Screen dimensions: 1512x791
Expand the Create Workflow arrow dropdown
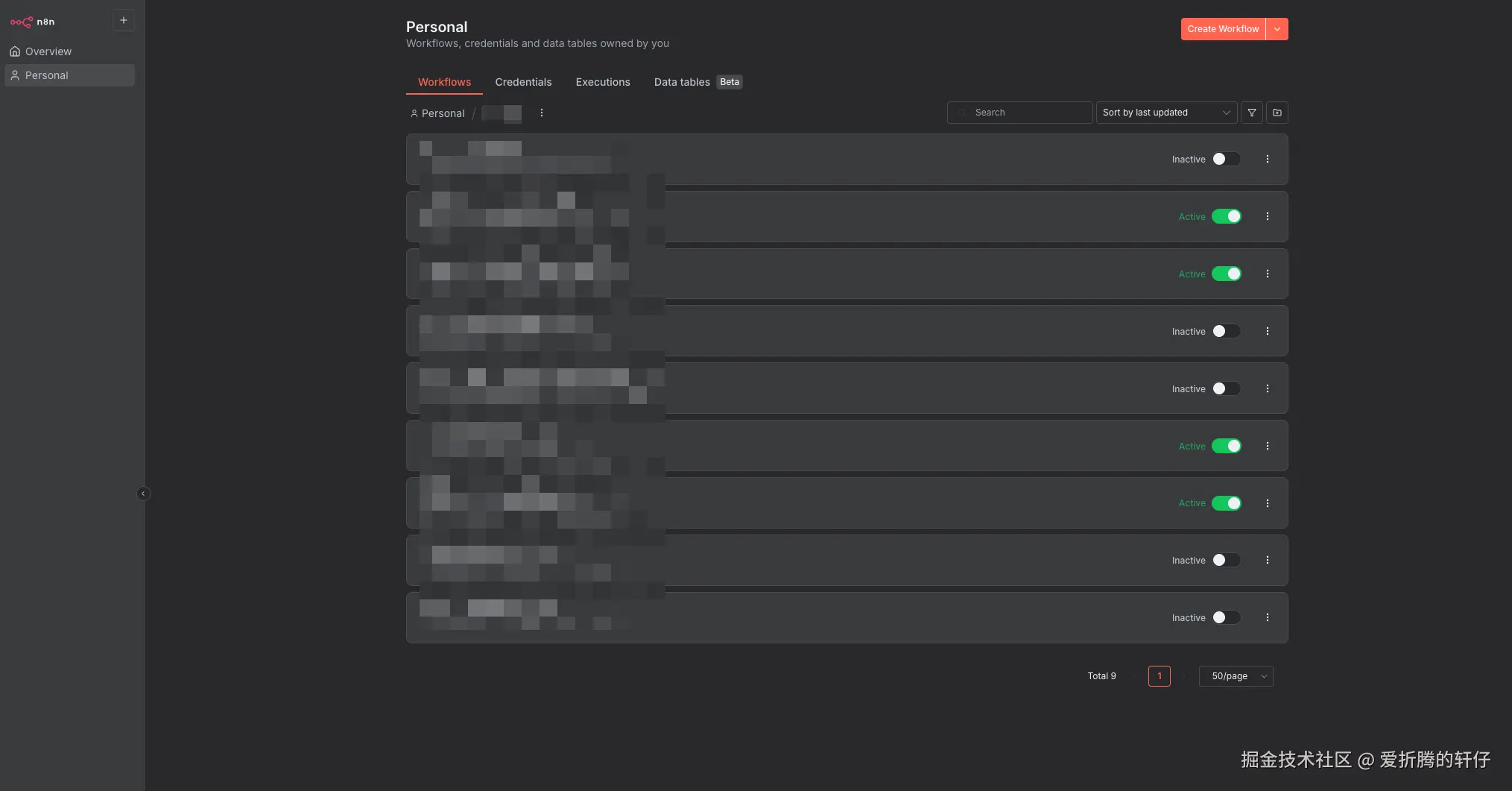(1277, 29)
